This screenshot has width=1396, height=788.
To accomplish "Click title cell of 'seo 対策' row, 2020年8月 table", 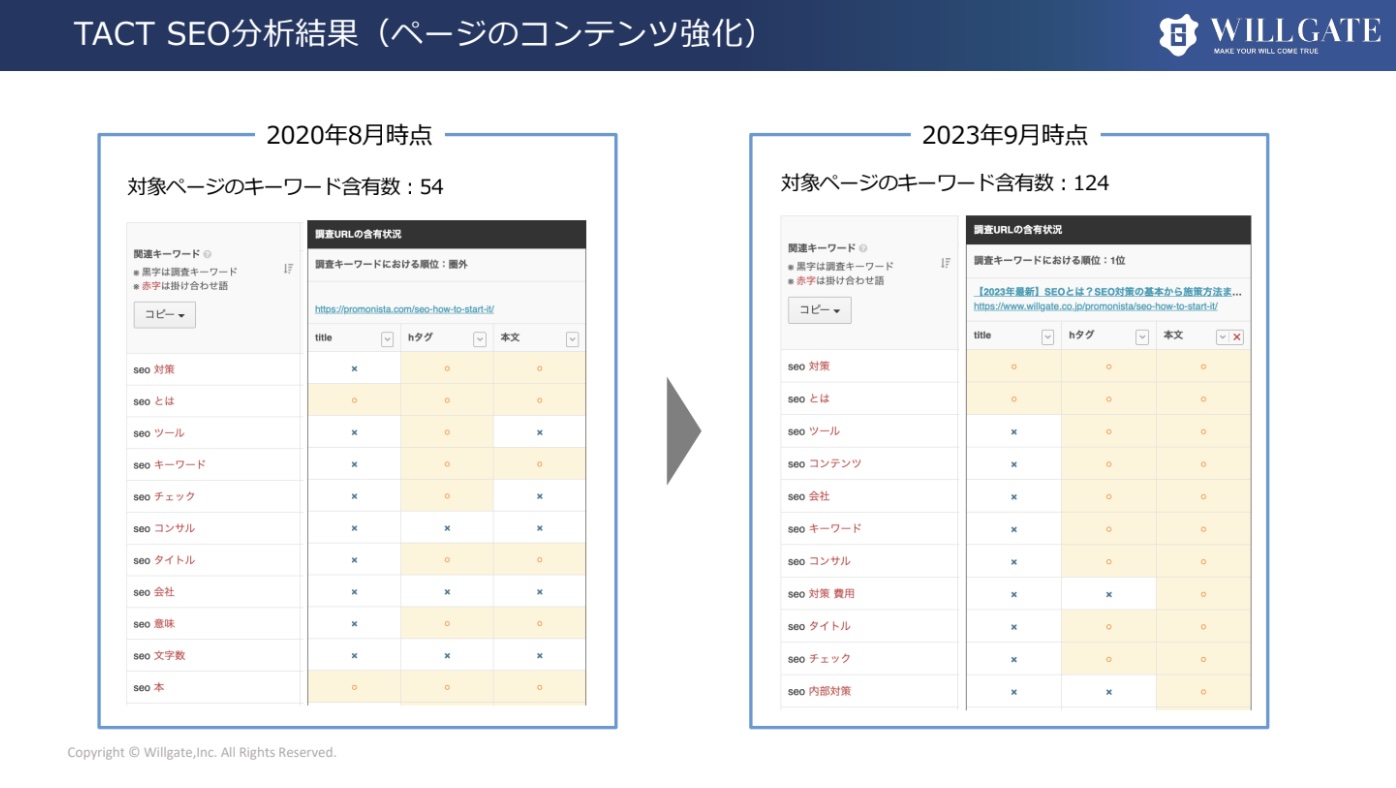I will (354, 369).
